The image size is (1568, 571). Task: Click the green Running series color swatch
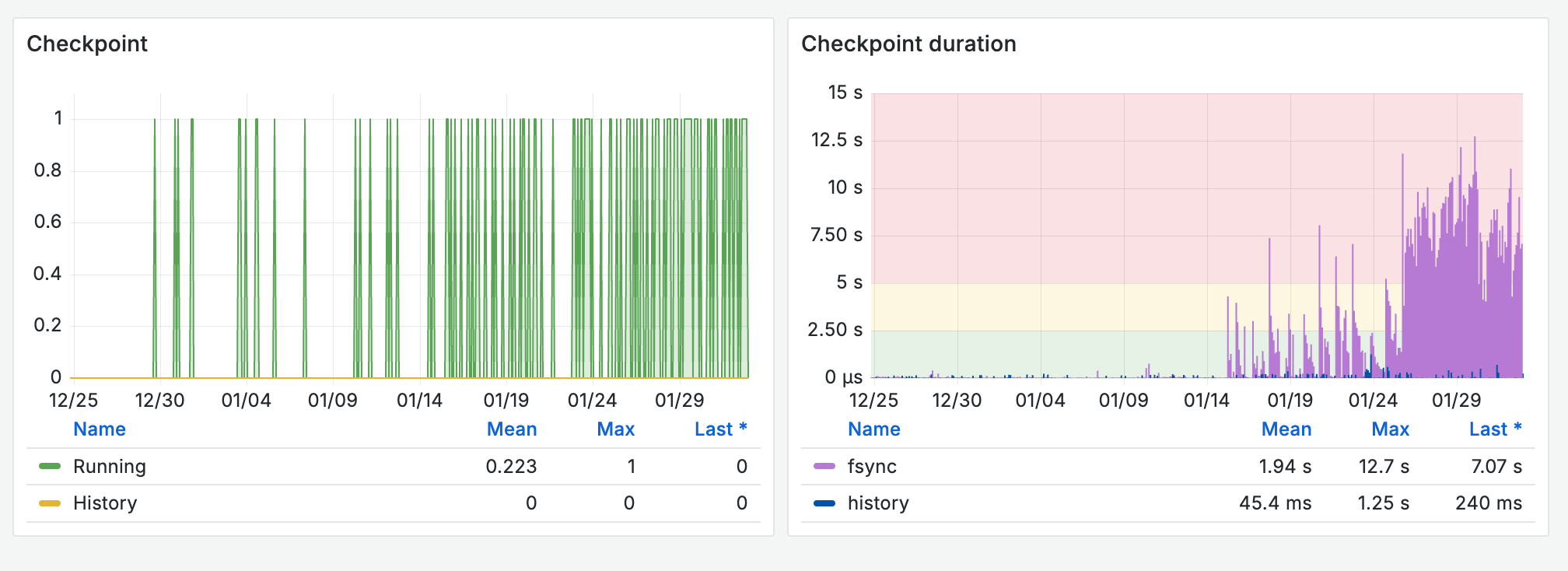point(50,466)
